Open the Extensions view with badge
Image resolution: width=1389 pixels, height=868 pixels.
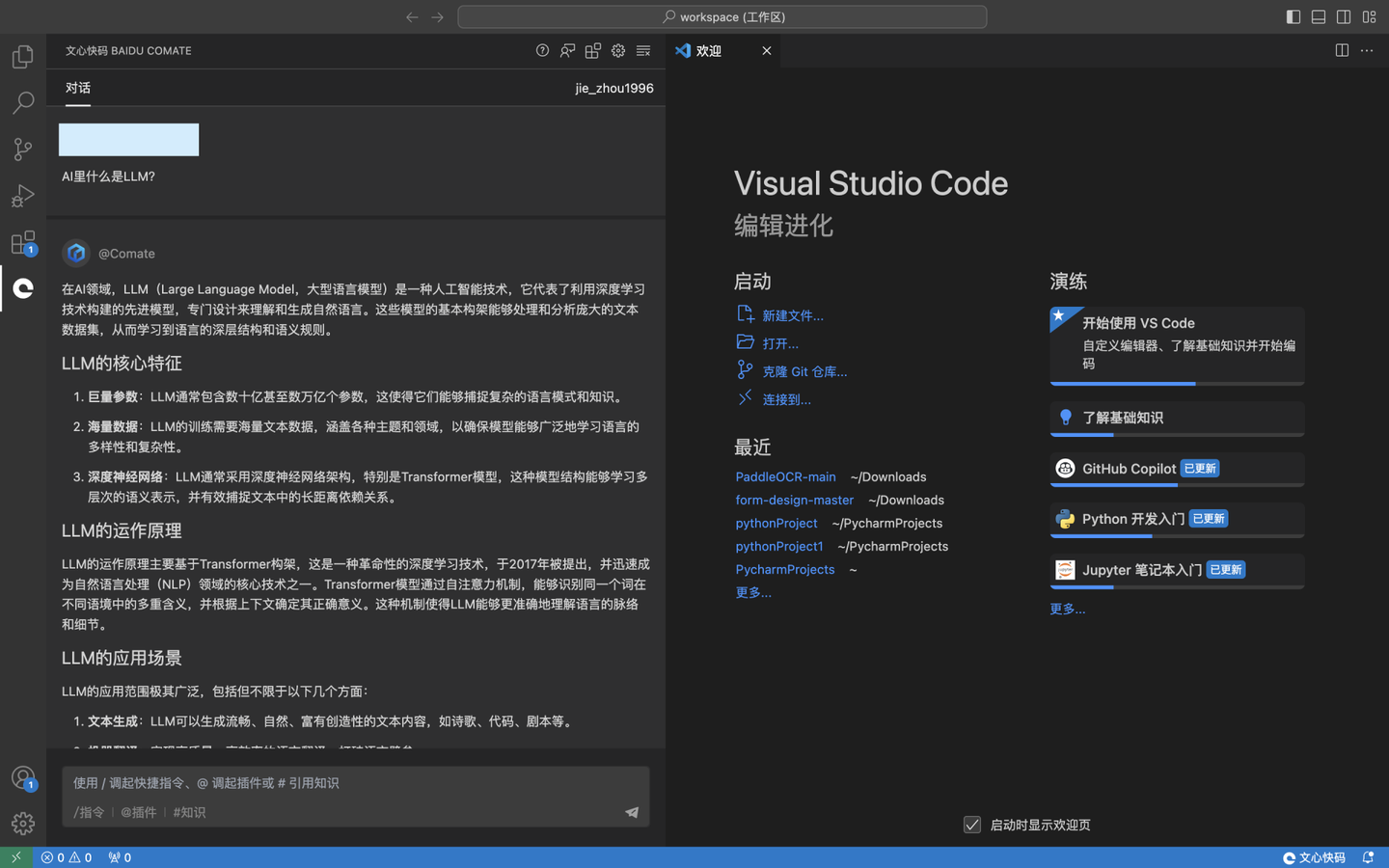click(23, 242)
